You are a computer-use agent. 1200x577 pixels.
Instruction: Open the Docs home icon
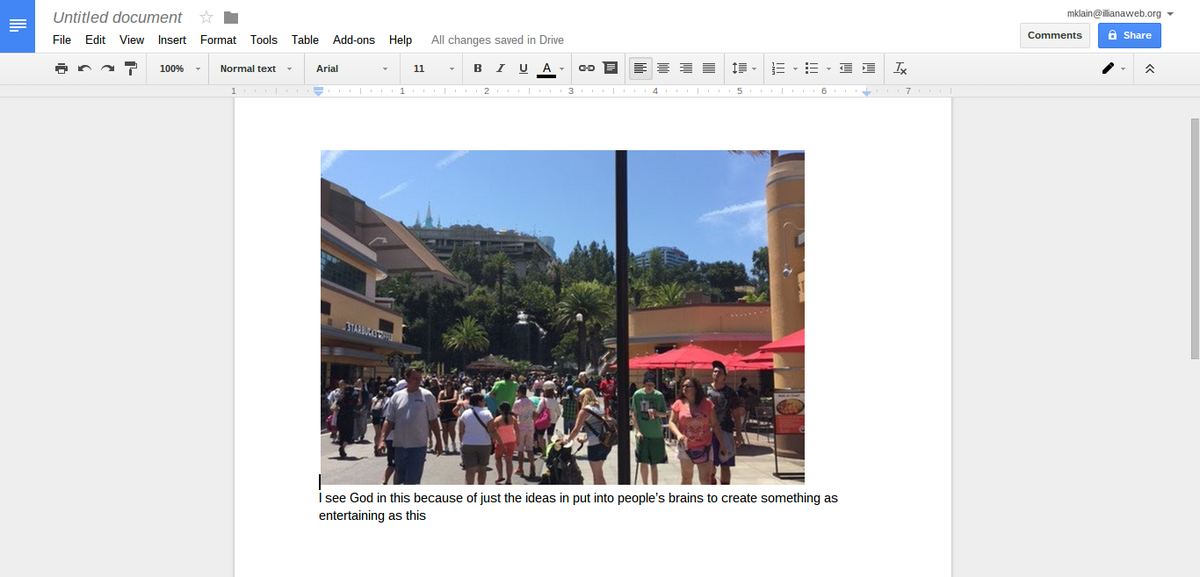point(18,25)
